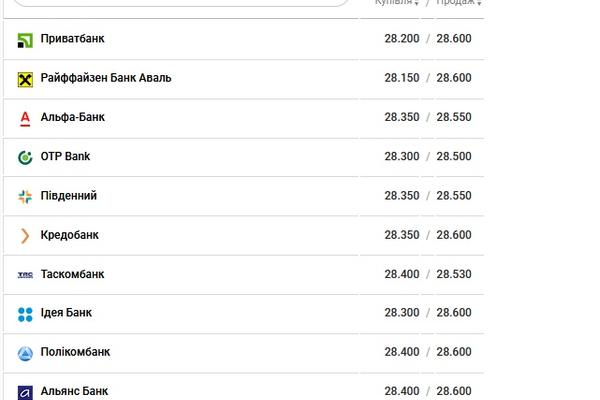Image resolution: width=600 pixels, height=400 pixels.
Task: Click the red Альфа-Банк letter A logo
Action: [x=25, y=119]
